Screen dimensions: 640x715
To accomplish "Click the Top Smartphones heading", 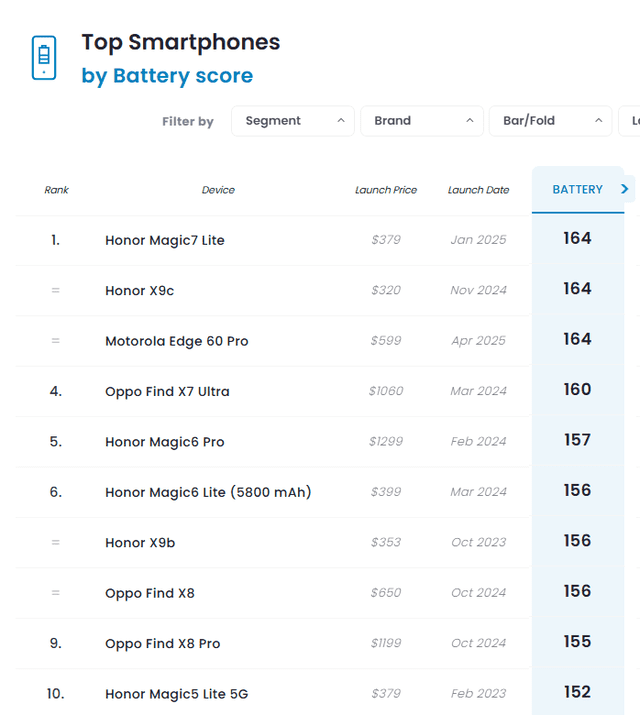I will click(x=181, y=42).
